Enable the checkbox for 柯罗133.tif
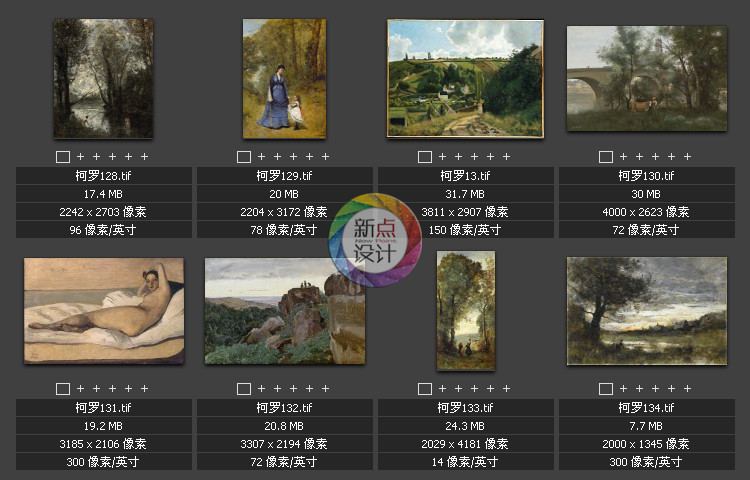Image resolution: width=750 pixels, height=480 pixels. click(425, 389)
